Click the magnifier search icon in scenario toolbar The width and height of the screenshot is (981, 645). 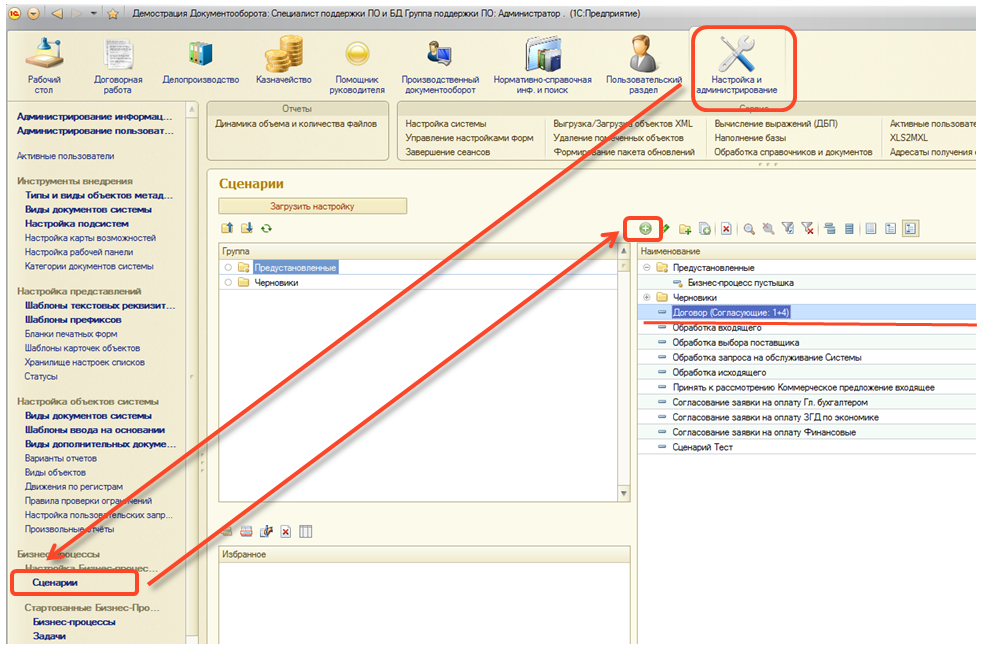pyautogui.click(x=748, y=229)
